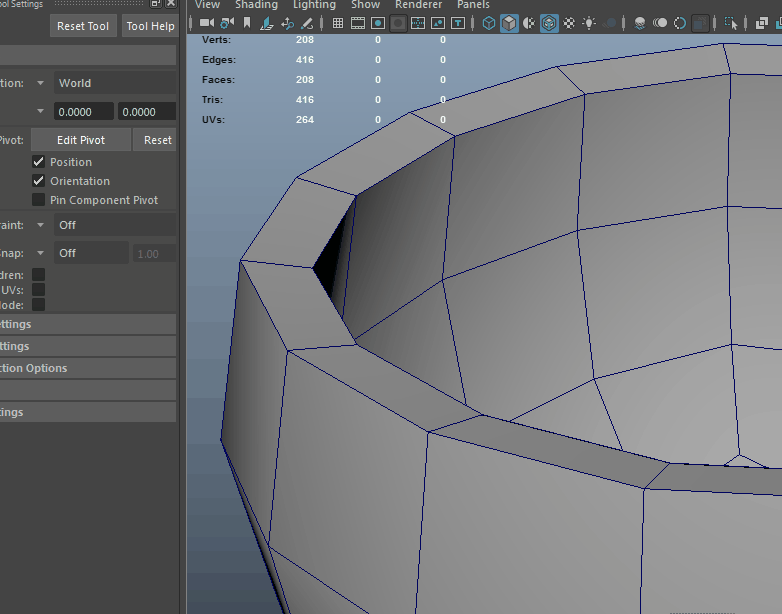Open the Show menu
This screenshot has height=614, width=782.
tap(366, 4)
